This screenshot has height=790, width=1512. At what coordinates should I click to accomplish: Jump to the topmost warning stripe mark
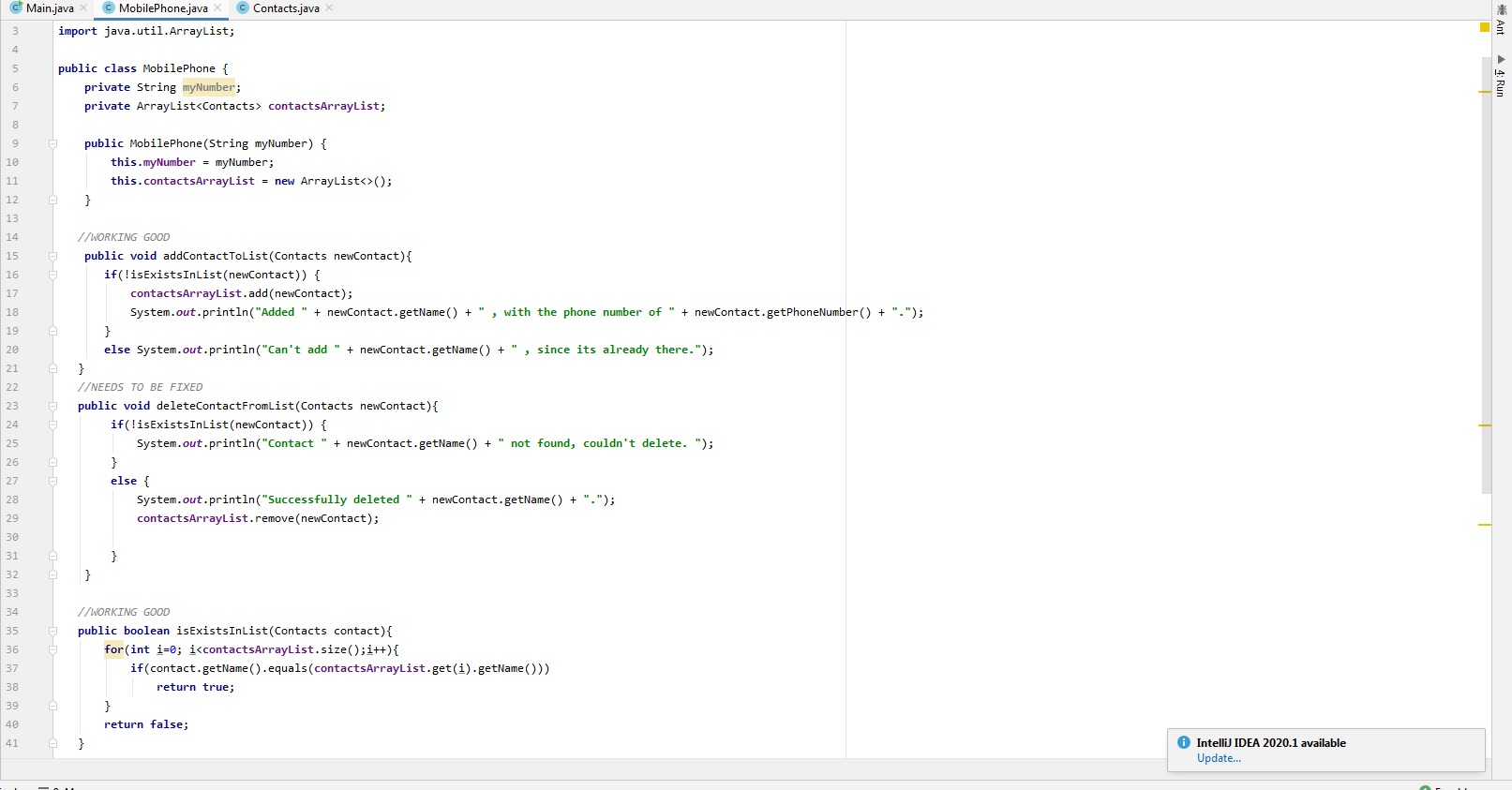(1485, 92)
